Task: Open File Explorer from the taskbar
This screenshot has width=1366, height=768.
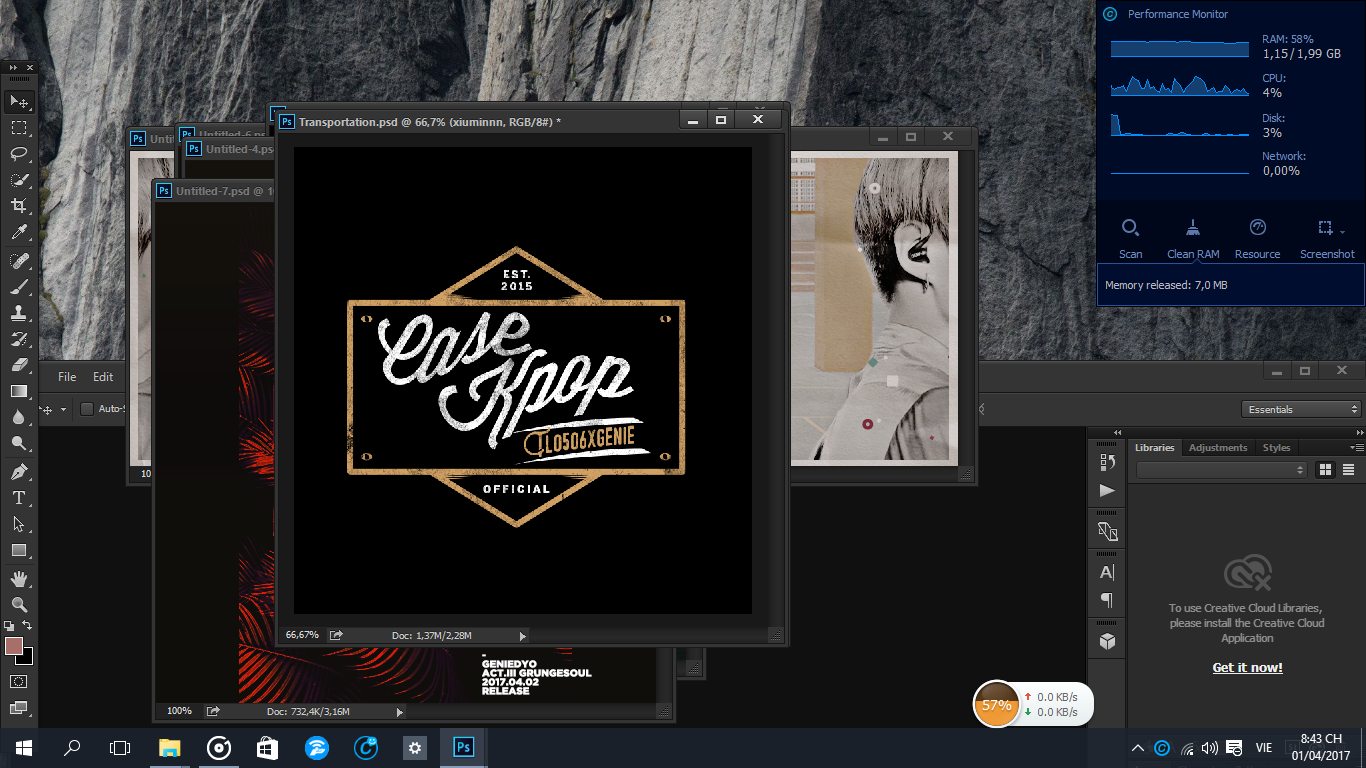Action: pos(170,747)
